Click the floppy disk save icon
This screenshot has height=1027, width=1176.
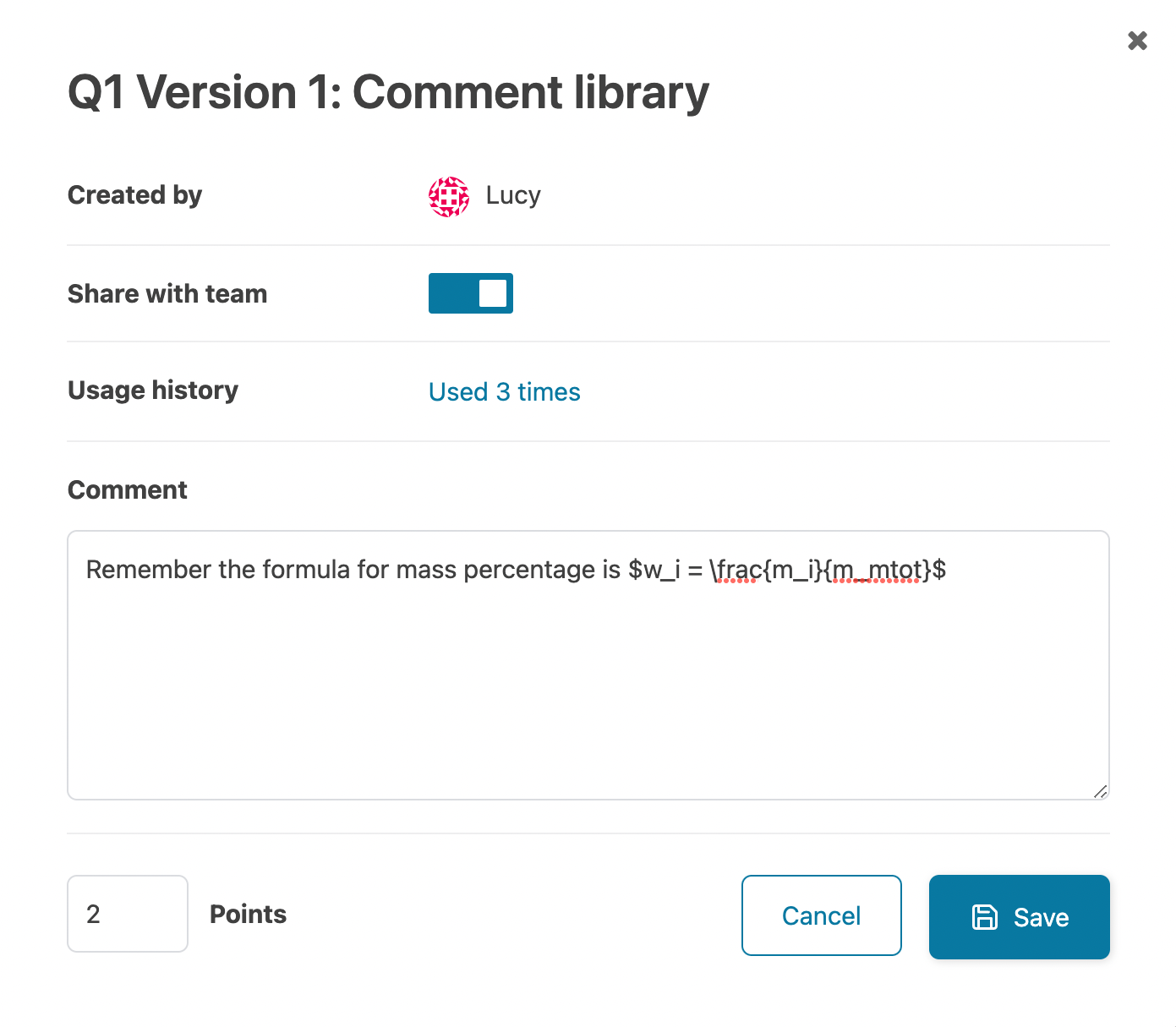point(985,917)
